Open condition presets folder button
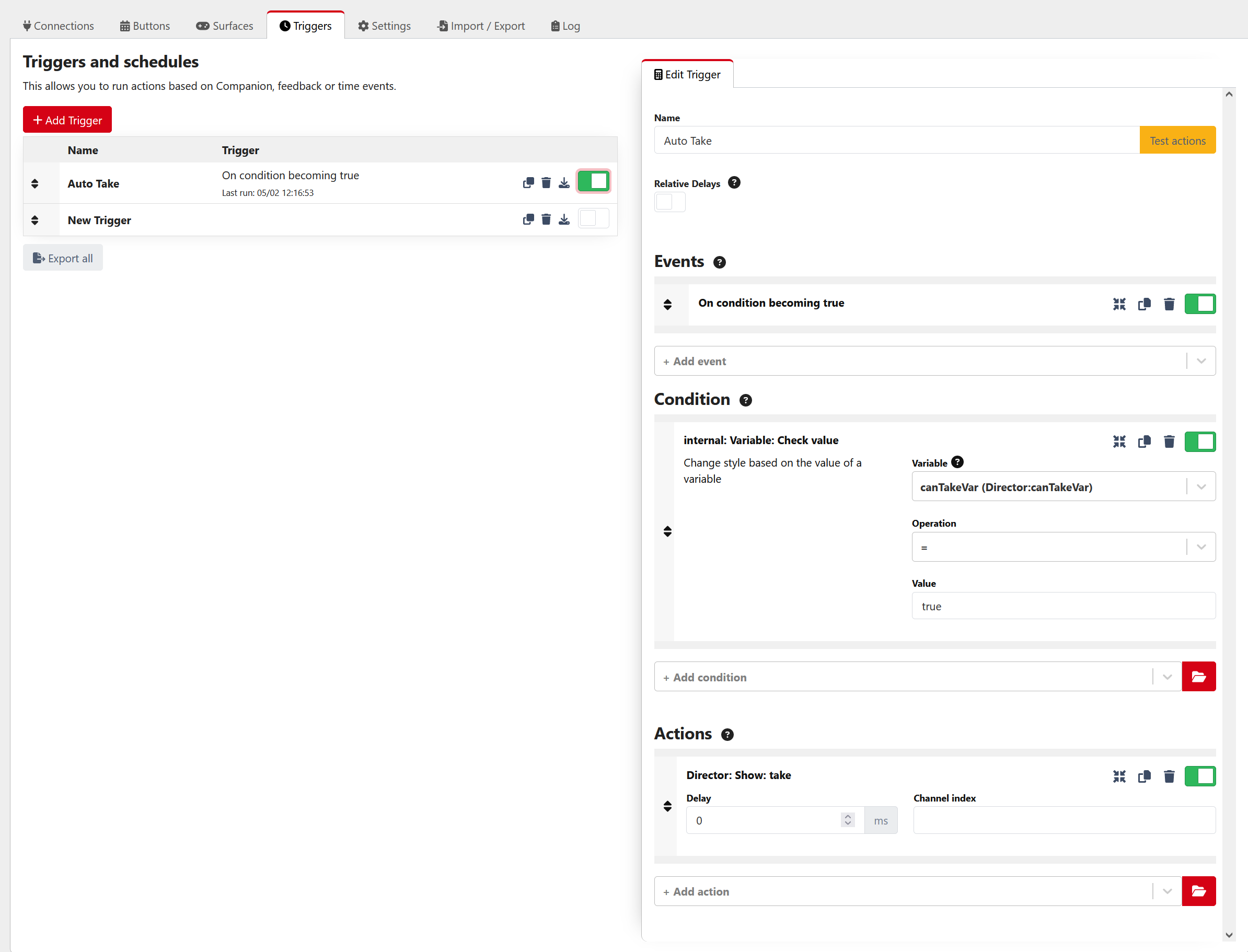The height and width of the screenshot is (952, 1248). pyautogui.click(x=1198, y=677)
